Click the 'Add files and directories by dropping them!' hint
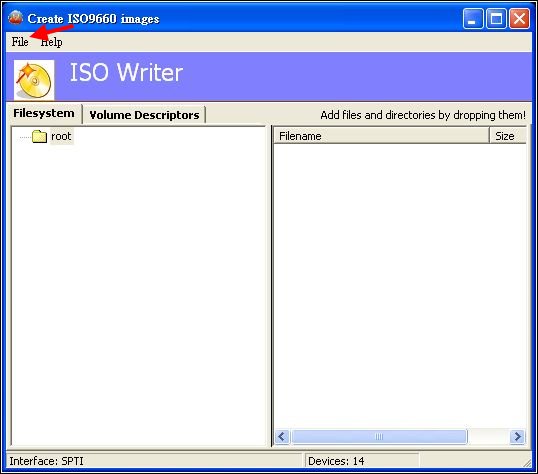This screenshot has height=474, width=538. 423,115
